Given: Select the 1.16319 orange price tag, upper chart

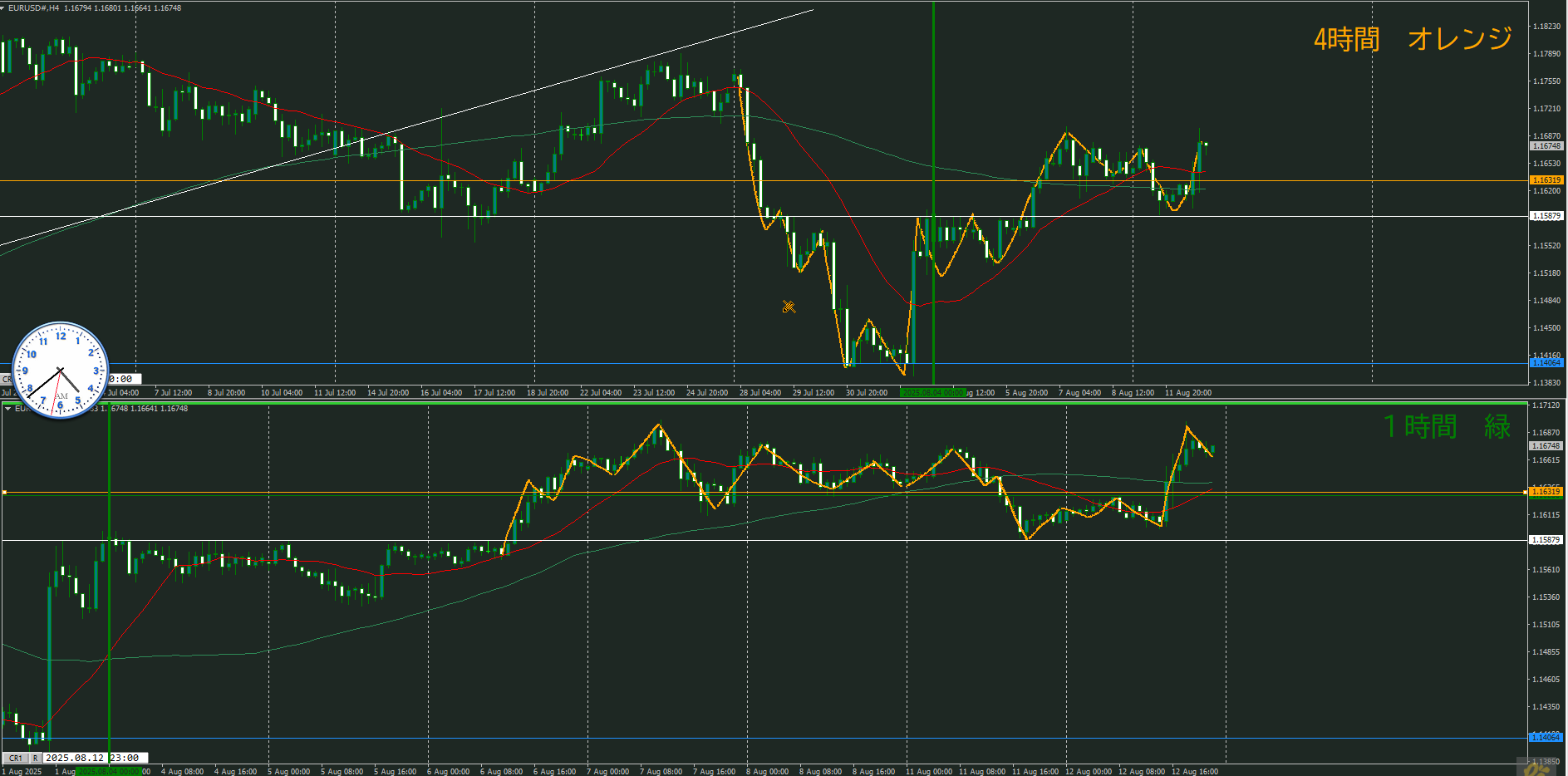Looking at the screenshot, I should 1546,179.
